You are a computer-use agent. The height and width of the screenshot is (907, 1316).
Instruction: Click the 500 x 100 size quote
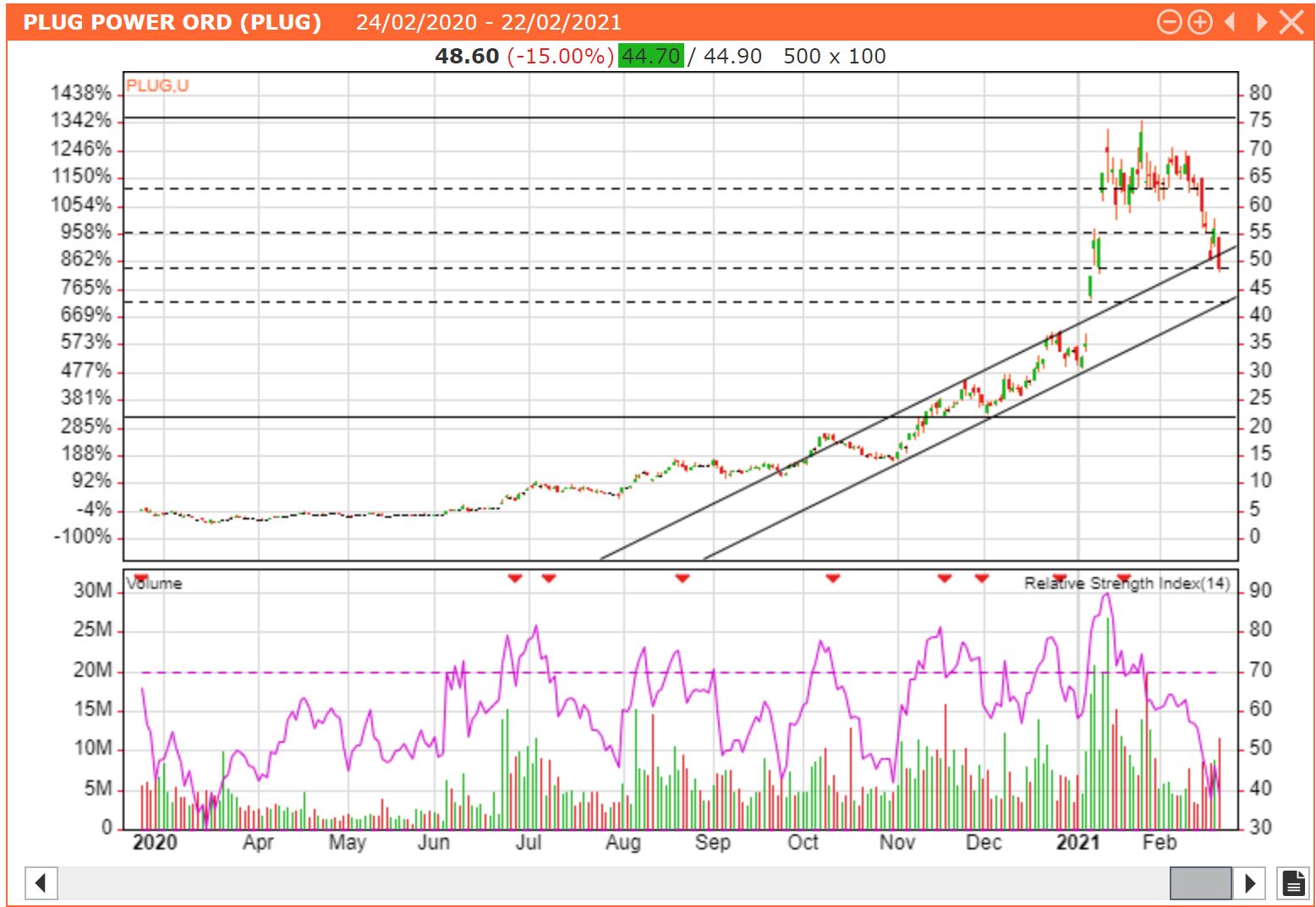[835, 56]
